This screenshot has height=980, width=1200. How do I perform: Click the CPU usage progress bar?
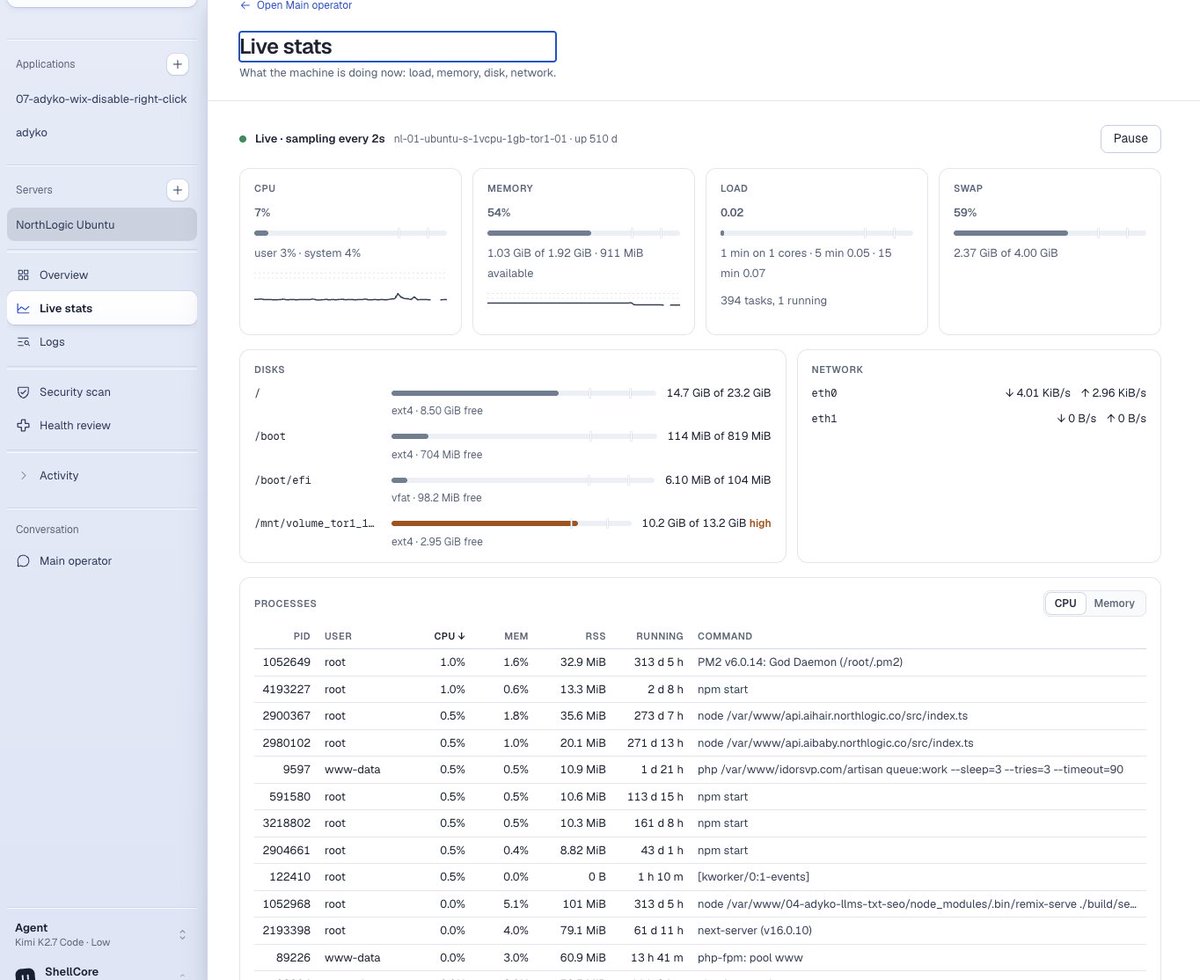pyautogui.click(x=350, y=233)
